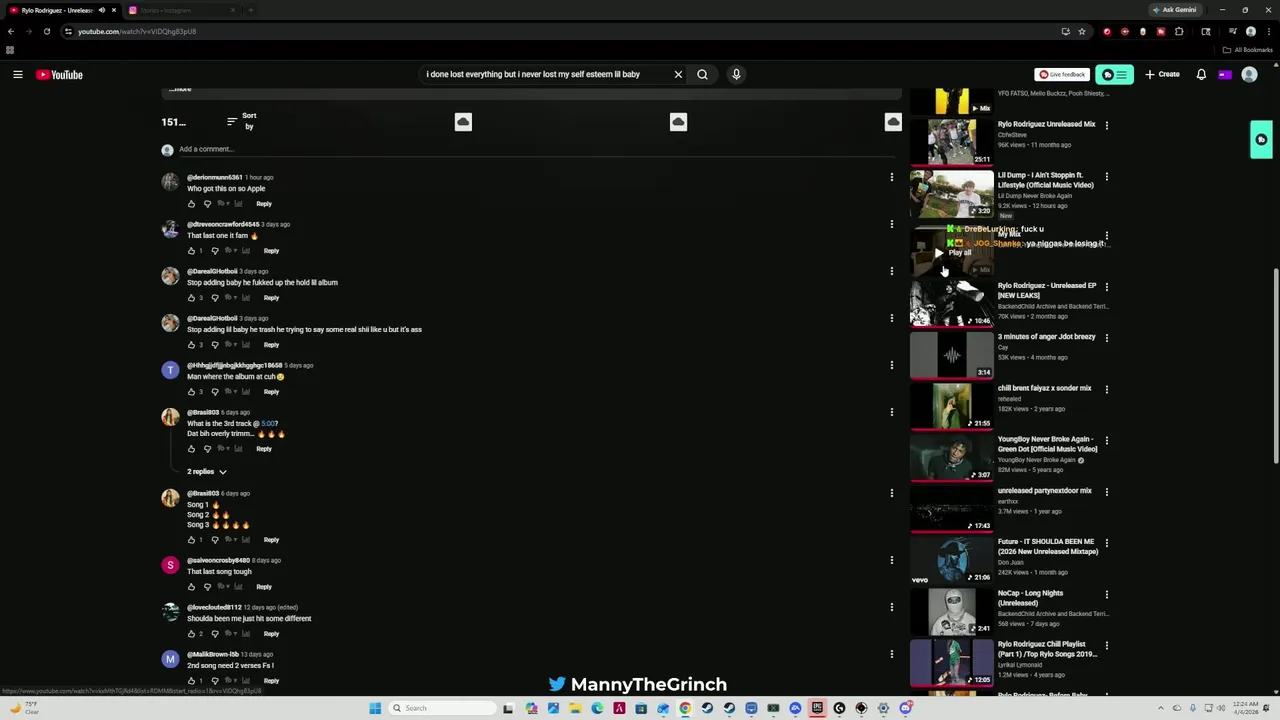Like the 'Man where the album at' comment
The image size is (1280, 720).
(191, 391)
